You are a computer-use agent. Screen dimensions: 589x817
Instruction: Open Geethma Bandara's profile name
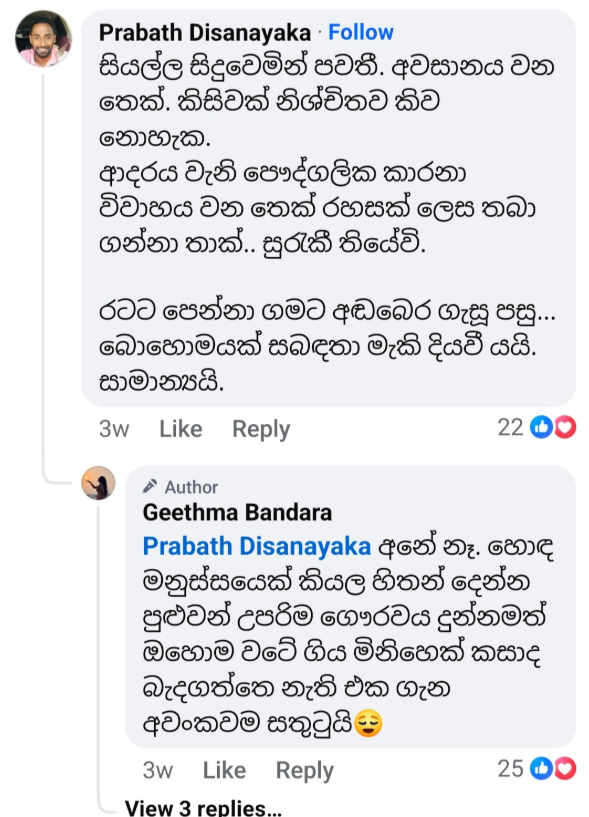pos(237,512)
